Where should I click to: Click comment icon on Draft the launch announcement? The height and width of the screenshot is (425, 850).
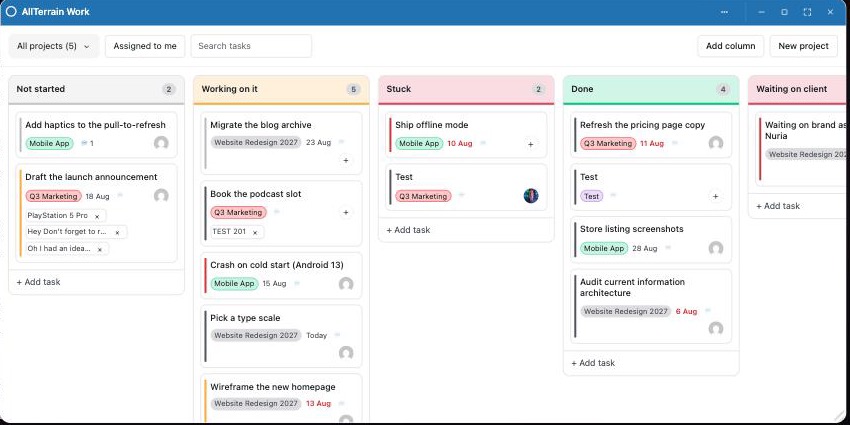click(120, 196)
